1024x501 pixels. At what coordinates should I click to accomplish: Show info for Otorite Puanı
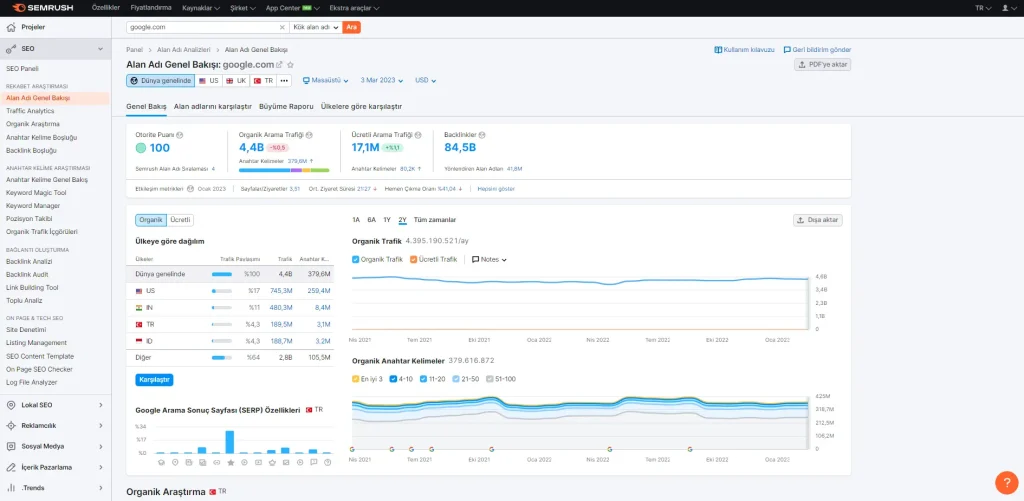(x=180, y=135)
